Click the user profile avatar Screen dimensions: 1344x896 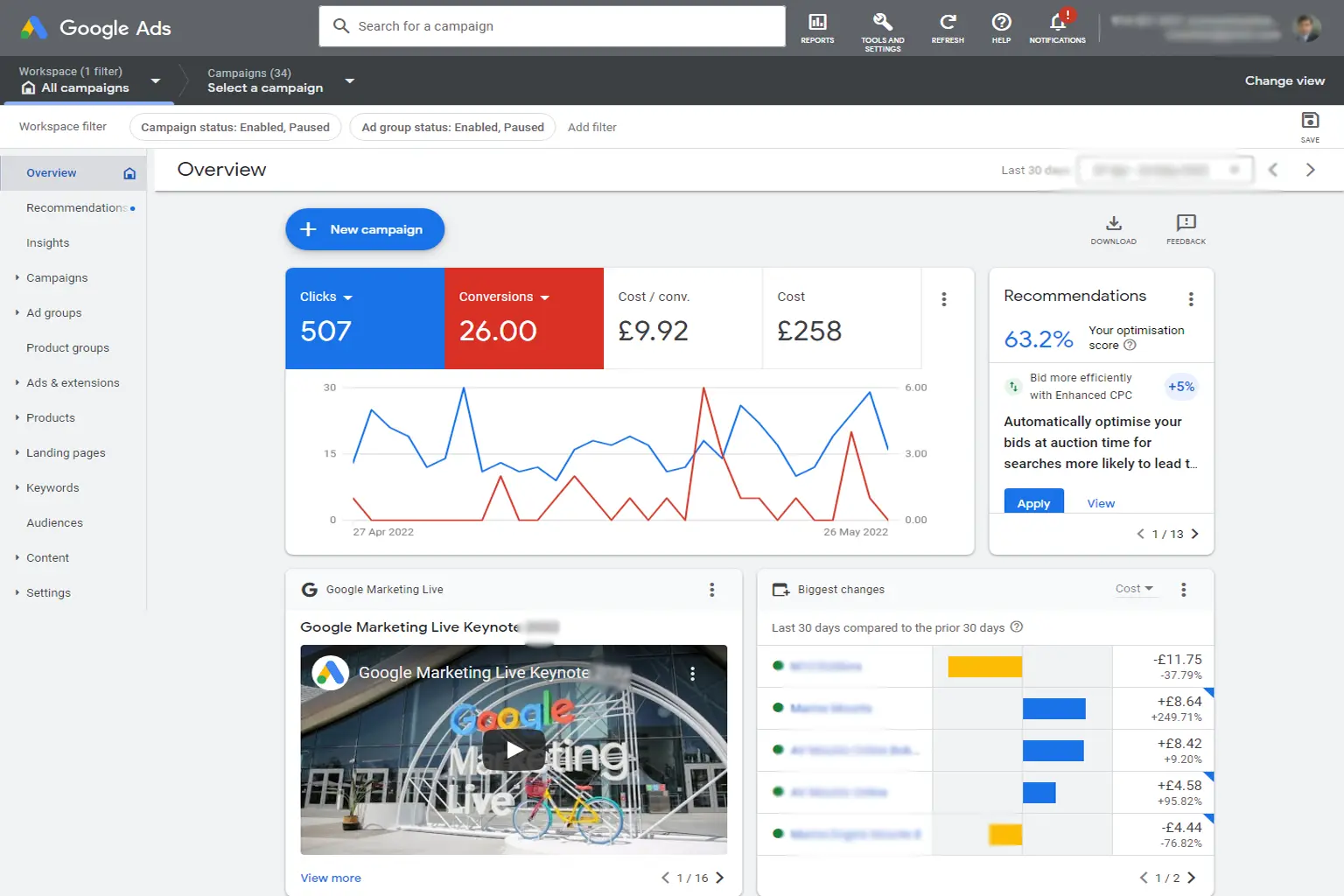click(x=1307, y=28)
